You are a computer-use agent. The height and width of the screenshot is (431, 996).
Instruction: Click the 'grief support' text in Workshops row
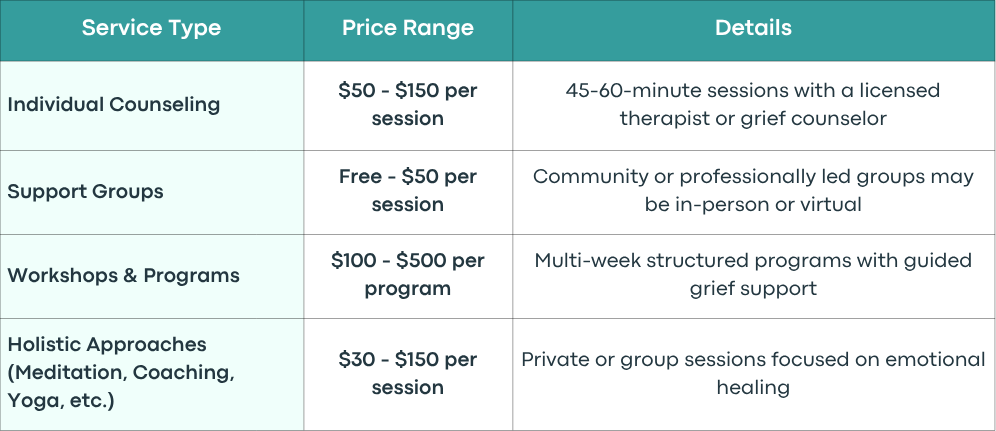tap(753, 289)
